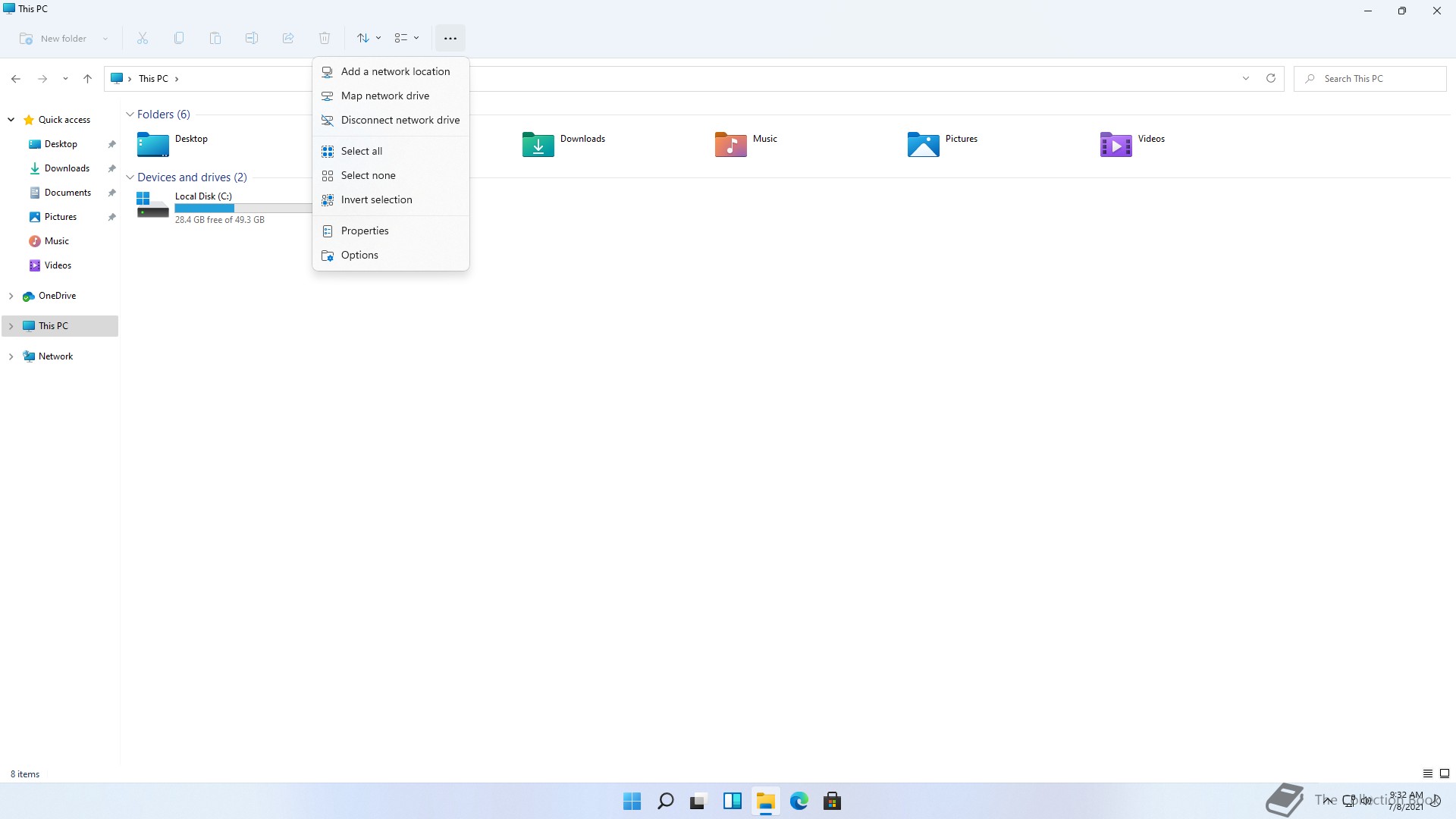Choose Select all from the menu
1456x819 pixels.
click(x=391, y=151)
